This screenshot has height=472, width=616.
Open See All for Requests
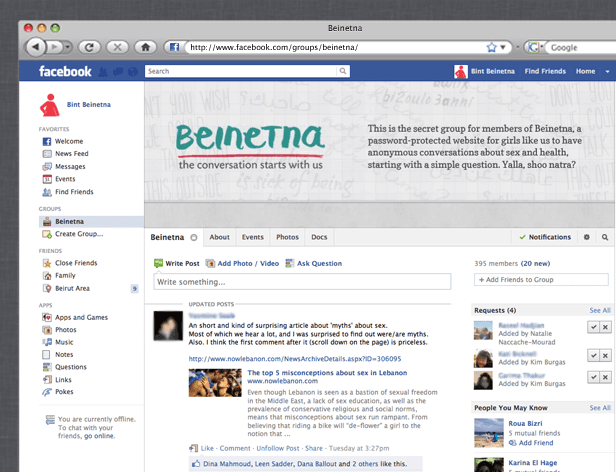pyautogui.click(x=600, y=310)
